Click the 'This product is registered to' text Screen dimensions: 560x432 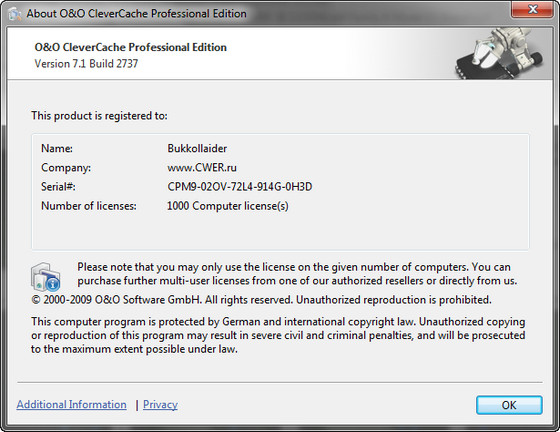click(99, 116)
